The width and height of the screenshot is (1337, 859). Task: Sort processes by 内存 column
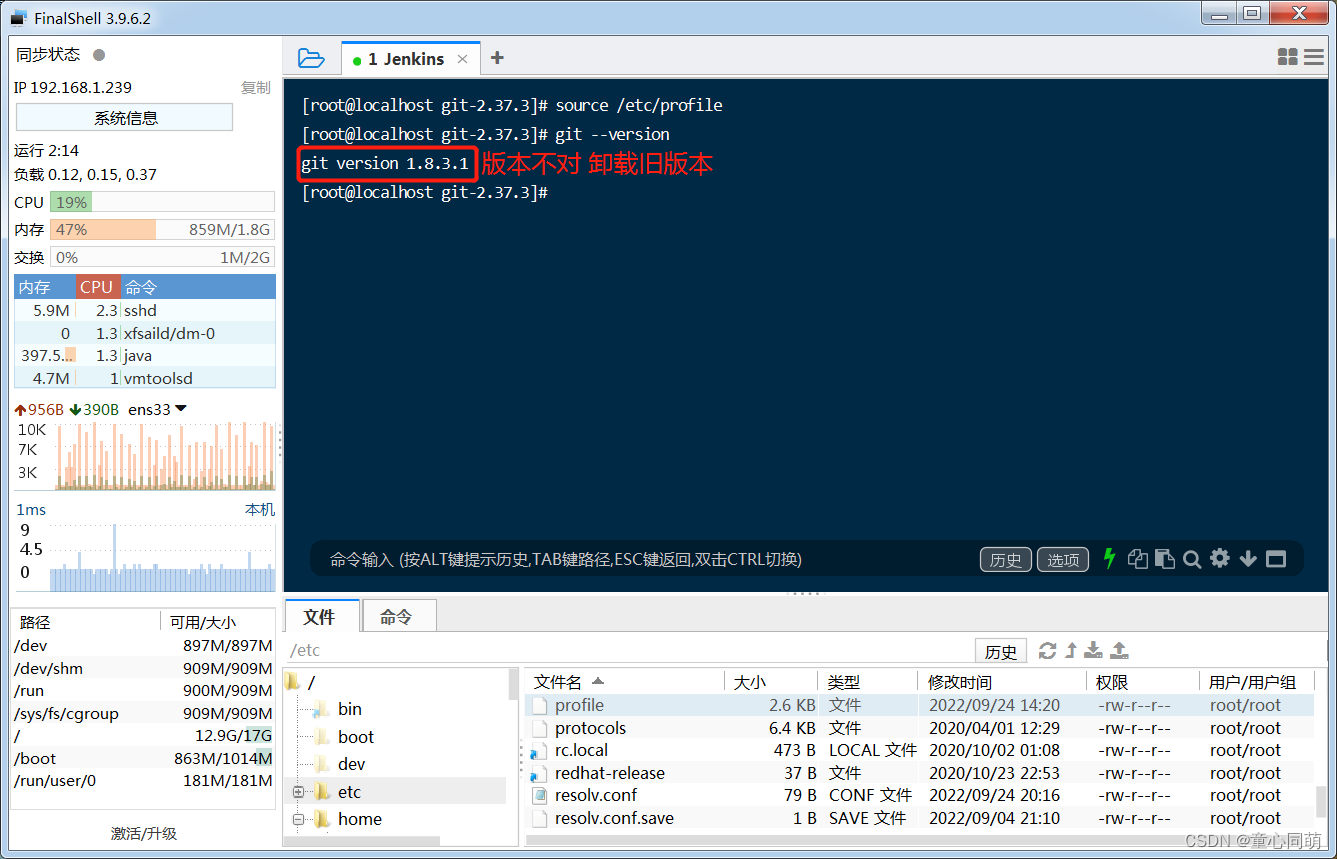tap(45, 287)
